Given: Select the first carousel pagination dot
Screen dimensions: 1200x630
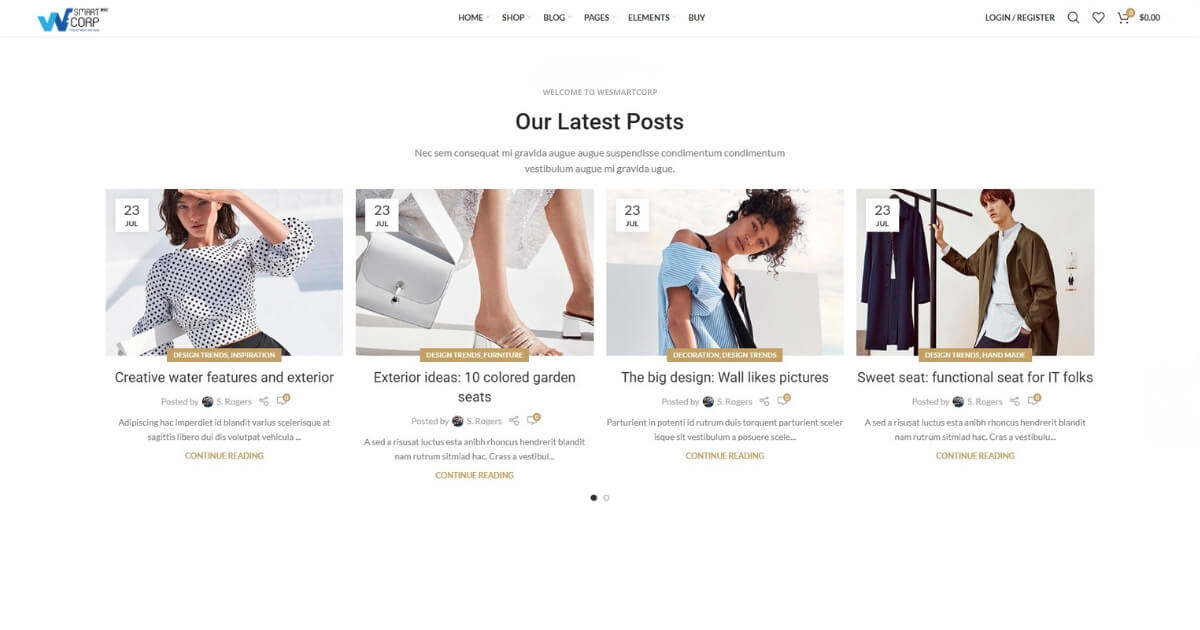Looking at the screenshot, I should 594,497.
